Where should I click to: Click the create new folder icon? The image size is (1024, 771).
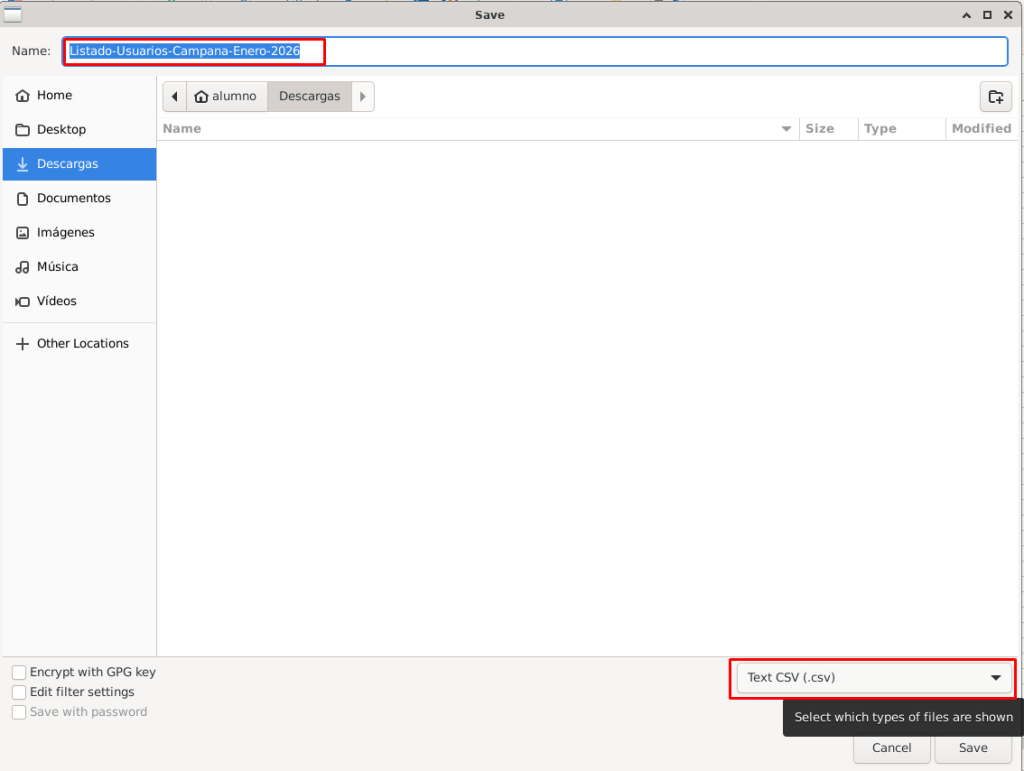(995, 97)
